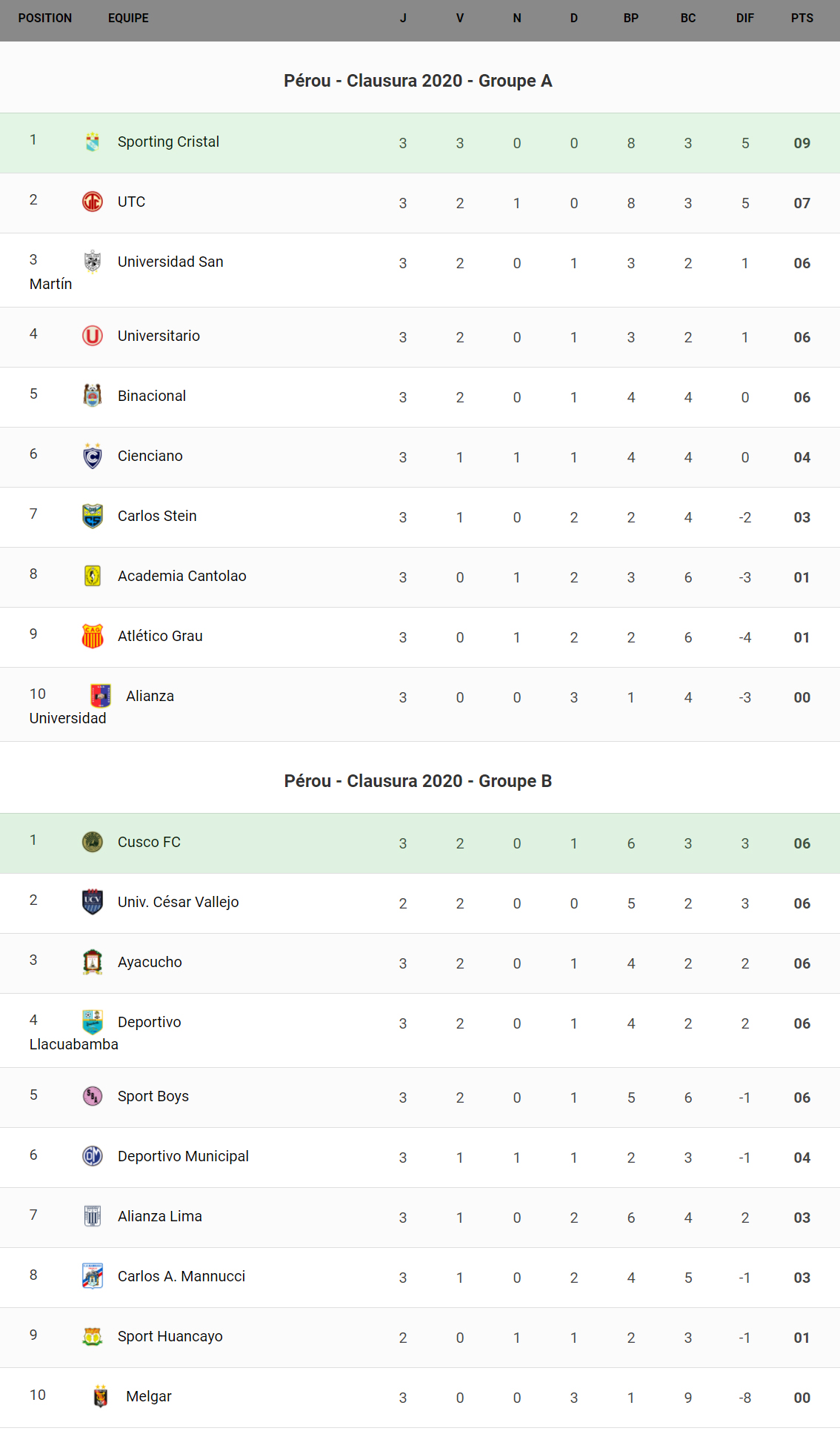Click the Groupe A section title

point(418,81)
